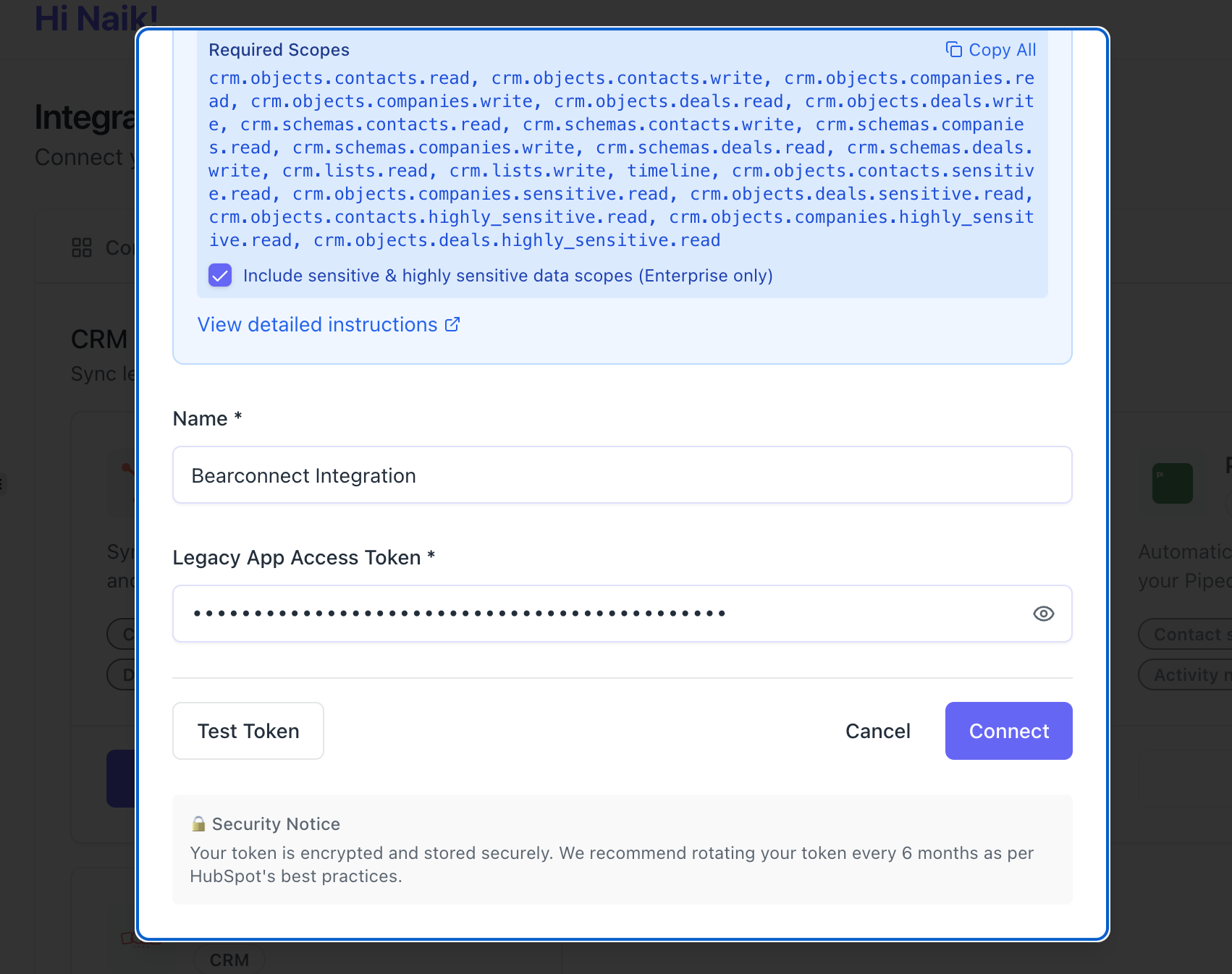Open the View detailed instructions link
This screenshot has height=974, width=1232.
coord(317,325)
